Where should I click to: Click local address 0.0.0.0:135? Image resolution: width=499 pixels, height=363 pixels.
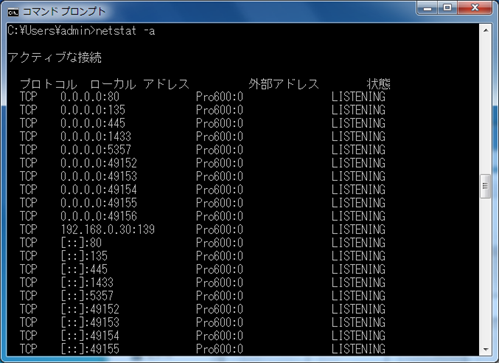93,110
